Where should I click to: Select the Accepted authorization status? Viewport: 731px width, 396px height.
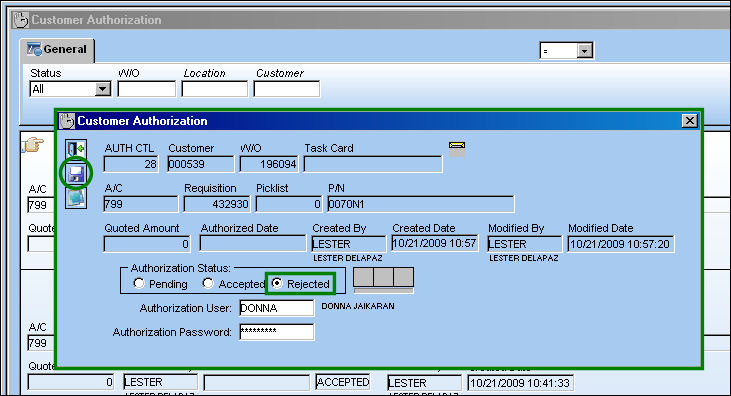click(x=208, y=283)
